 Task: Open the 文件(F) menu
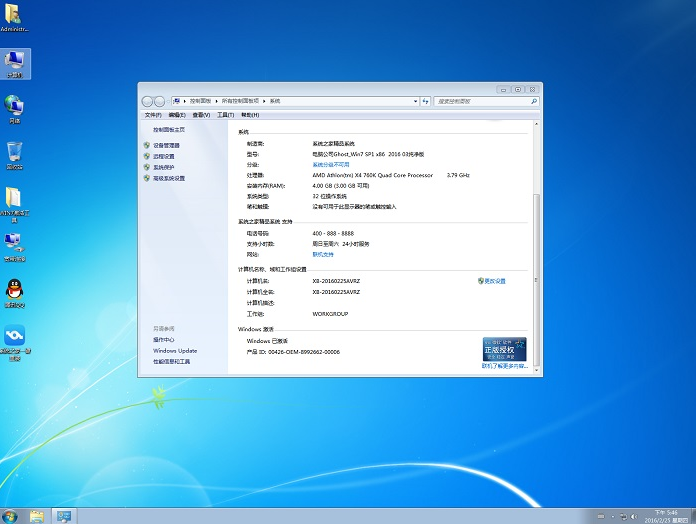tap(152, 115)
